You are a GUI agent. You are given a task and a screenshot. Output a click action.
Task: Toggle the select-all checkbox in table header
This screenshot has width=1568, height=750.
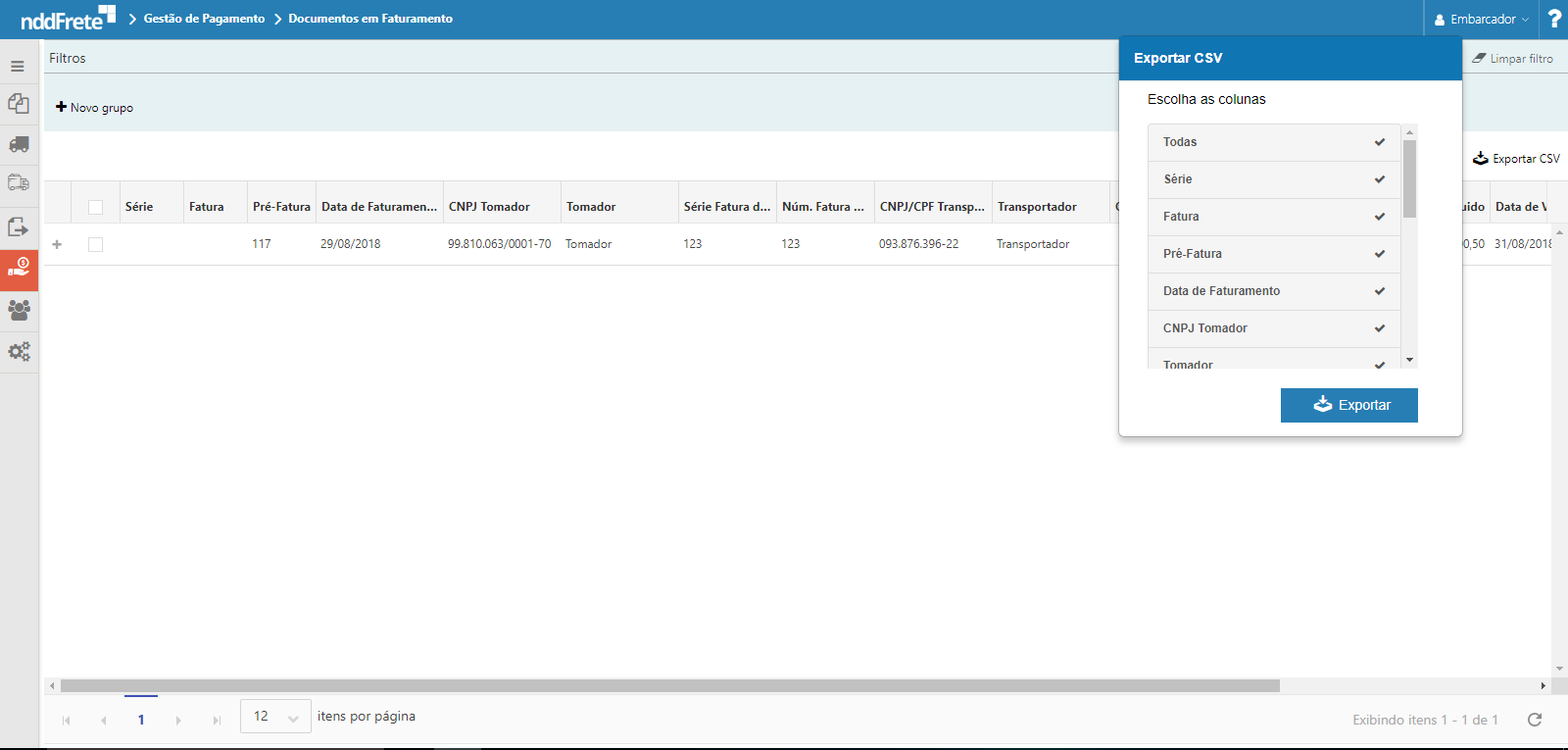coord(95,207)
